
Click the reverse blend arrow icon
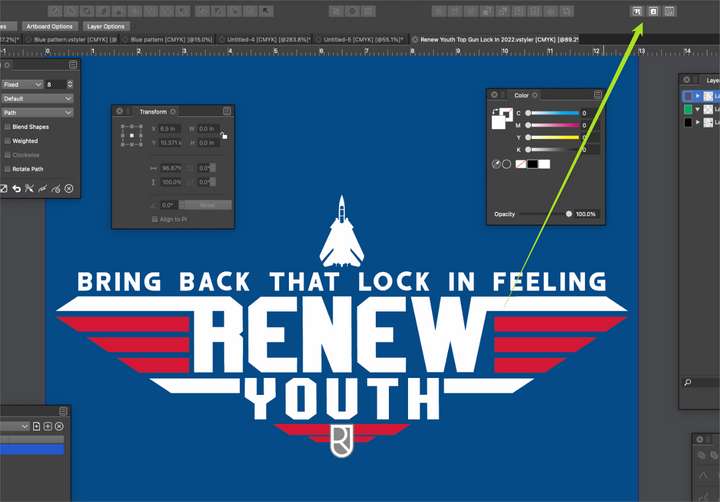(17, 188)
